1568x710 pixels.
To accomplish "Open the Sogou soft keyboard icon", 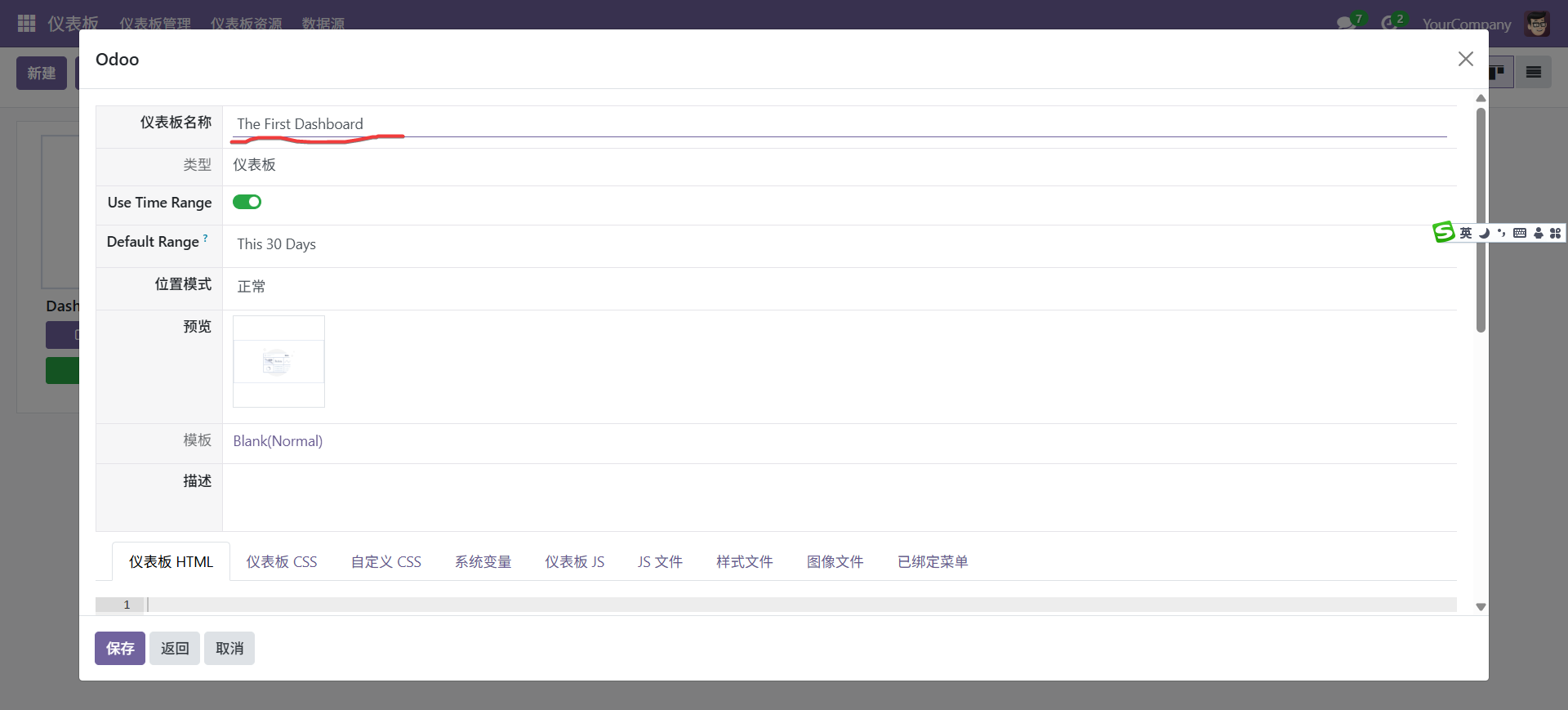I will point(1519,233).
